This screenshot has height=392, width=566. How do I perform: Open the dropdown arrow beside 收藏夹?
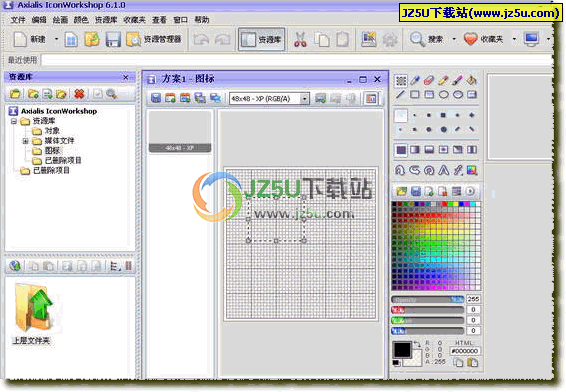(514, 39)
